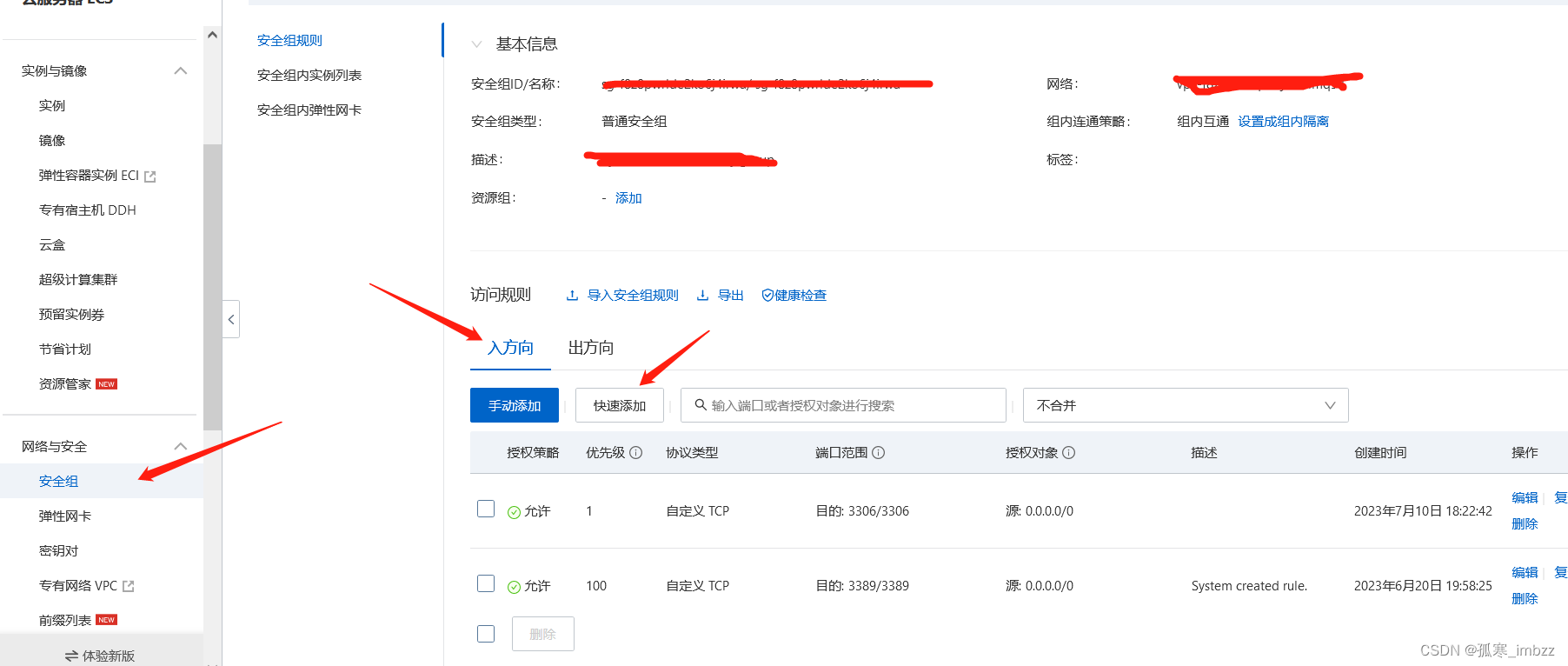Open the priority column help icon
Image resolution: width=1568 pixels, height=666 pixels.
click(x=636, y=453)
